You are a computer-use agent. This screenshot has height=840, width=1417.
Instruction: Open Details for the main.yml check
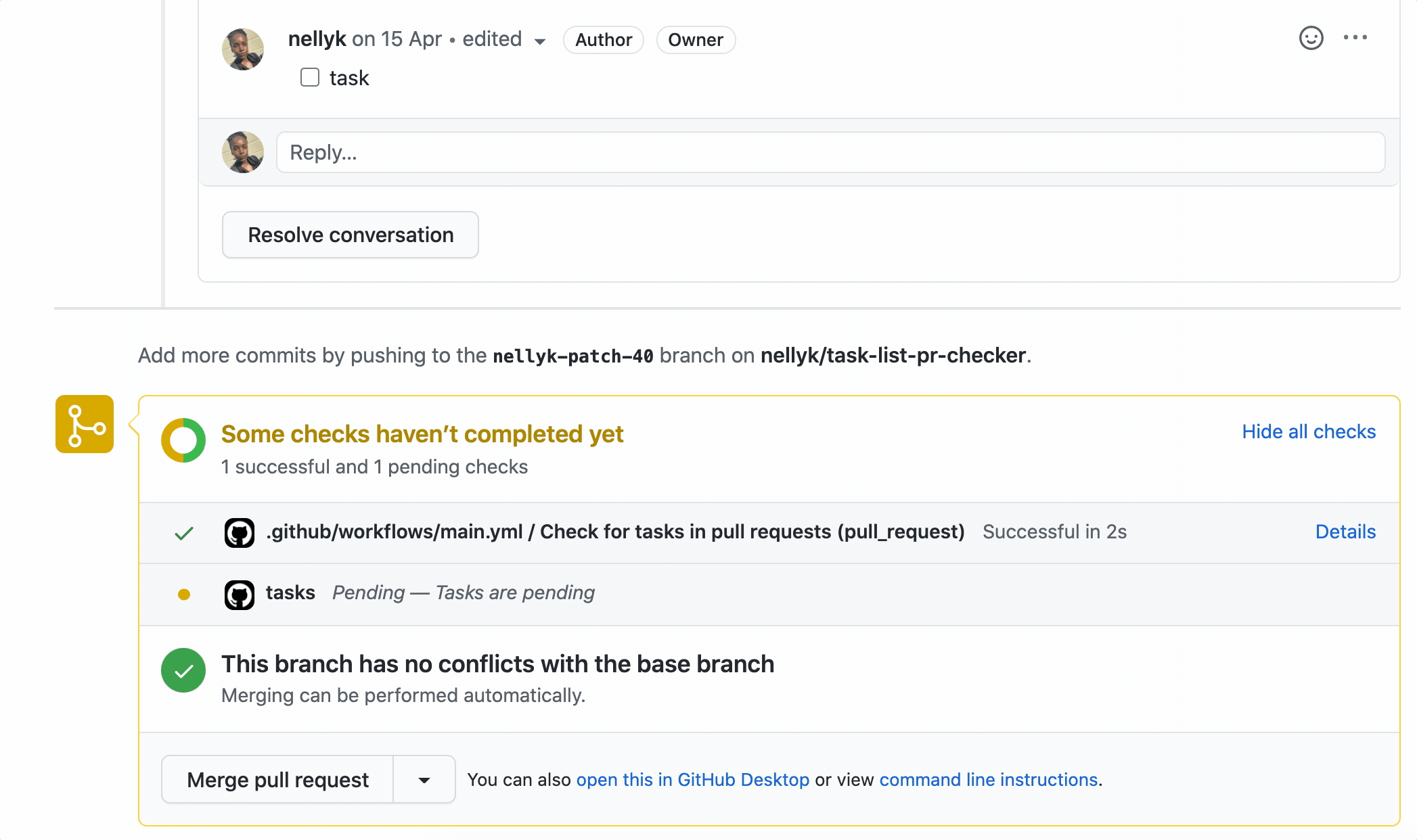(1345, 532)
